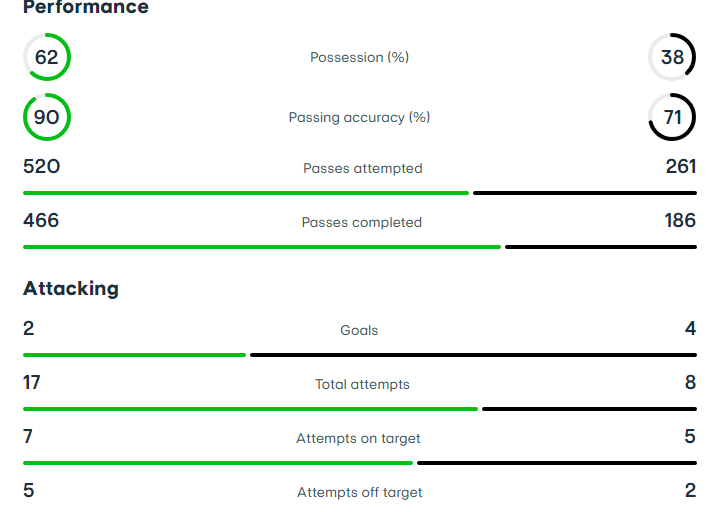Viewport: 713px width, 512px height.
Task: Click the 186 passes completed value
Action: 680,221
